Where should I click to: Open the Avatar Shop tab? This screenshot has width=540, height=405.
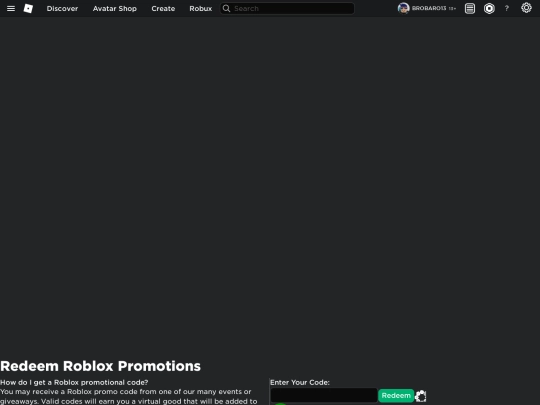[115, 9]
